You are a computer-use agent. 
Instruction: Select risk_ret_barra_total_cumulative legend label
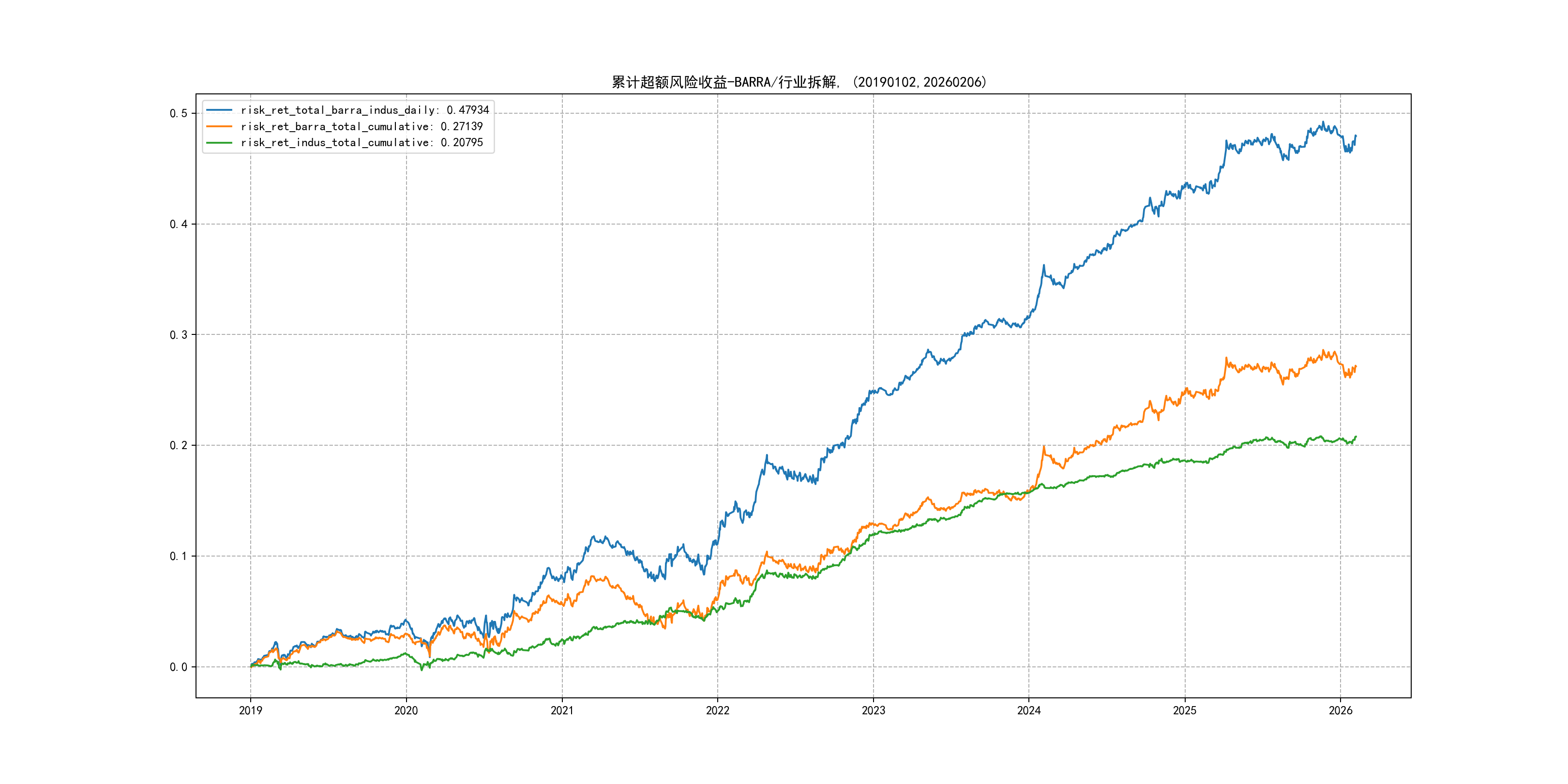point(362,127)
